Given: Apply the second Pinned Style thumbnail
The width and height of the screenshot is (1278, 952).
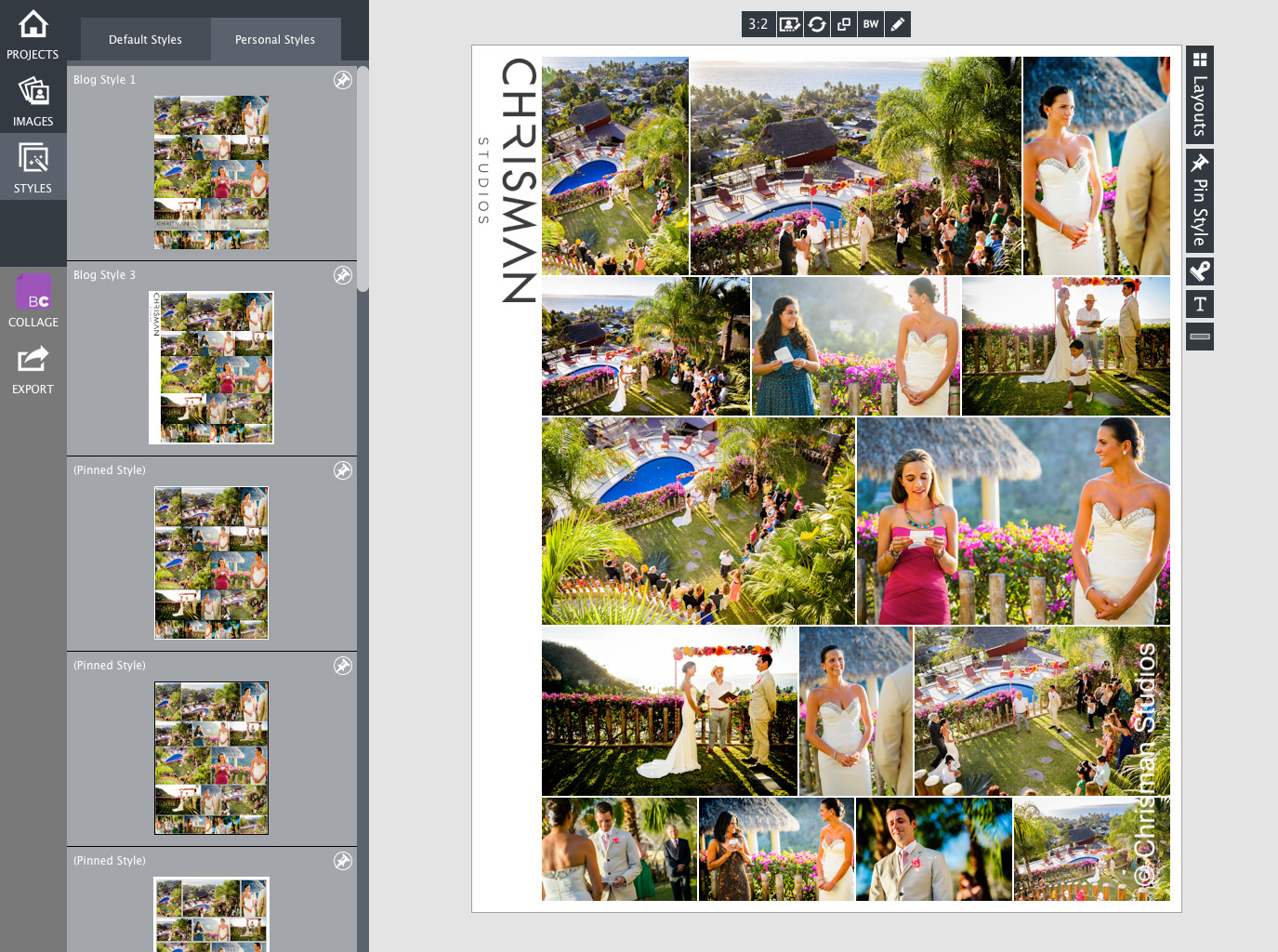Looking at the screenshot, I should point(211,758).
